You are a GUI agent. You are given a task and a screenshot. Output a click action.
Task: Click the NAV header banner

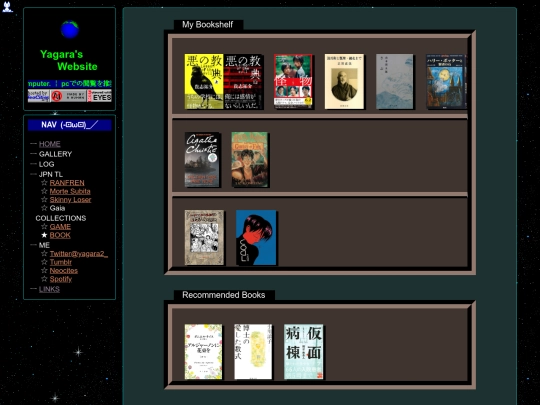pyautogui.click(x=70, y=125)
